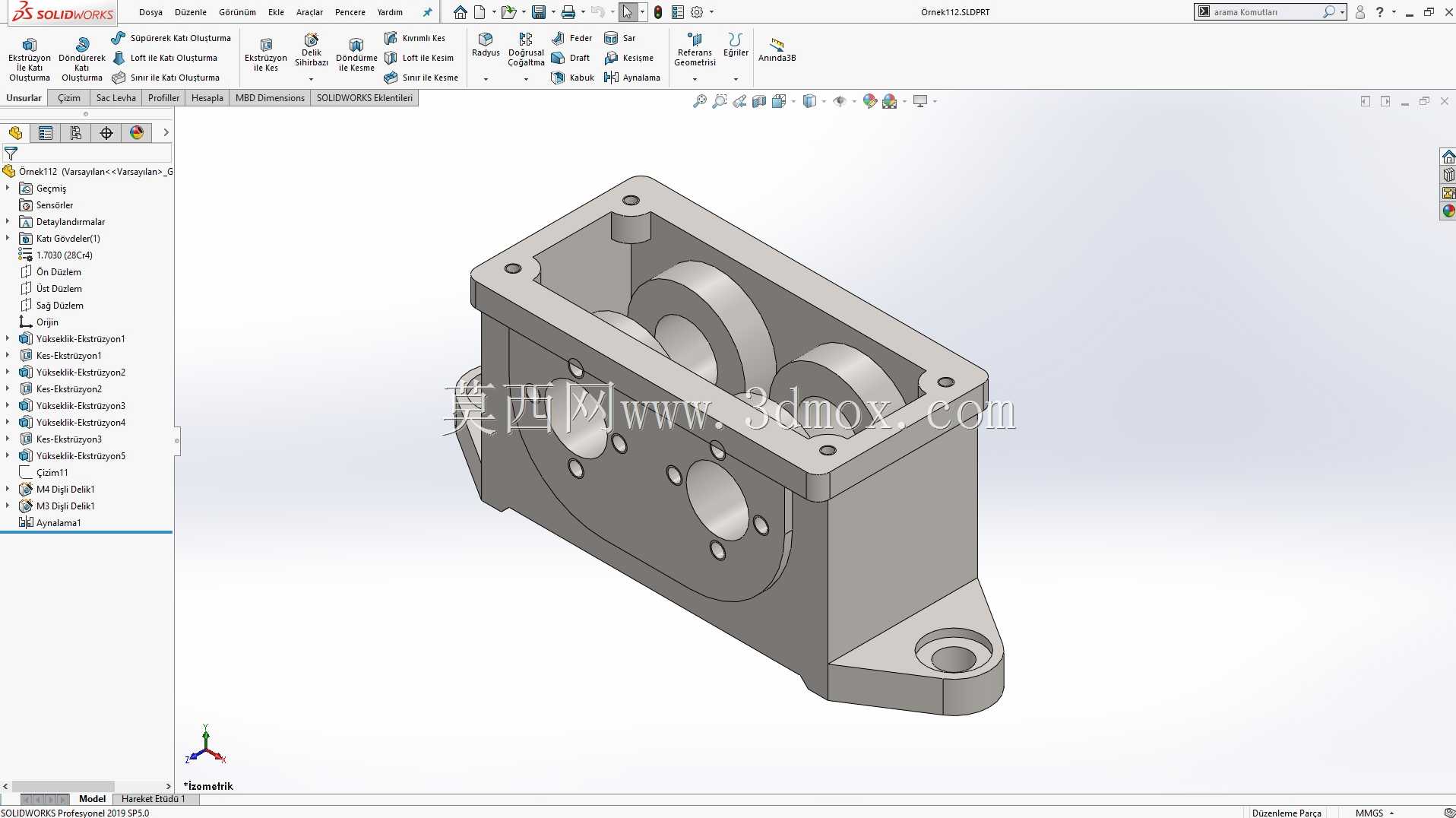The width and height of the screenshot is (1456, 818).
Task: Open Referans Geometrisi tool
Action: pyautogui.click(x=695, y=49)
